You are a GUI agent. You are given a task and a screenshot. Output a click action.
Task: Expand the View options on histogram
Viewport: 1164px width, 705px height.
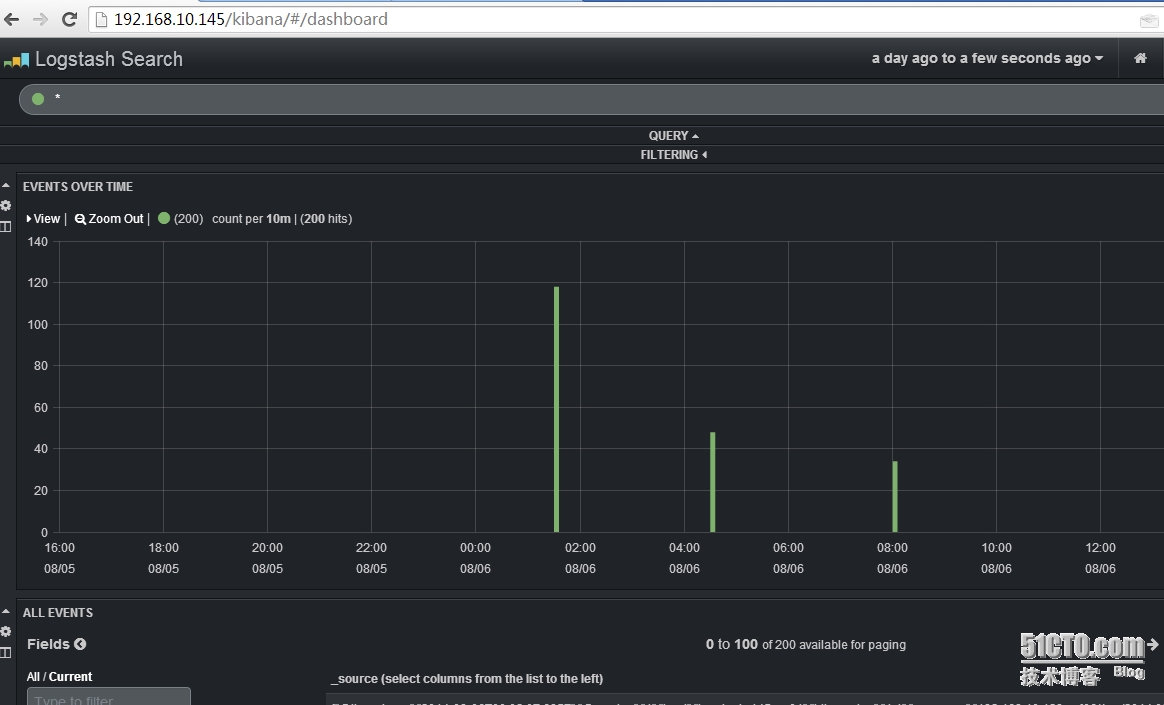43,219
